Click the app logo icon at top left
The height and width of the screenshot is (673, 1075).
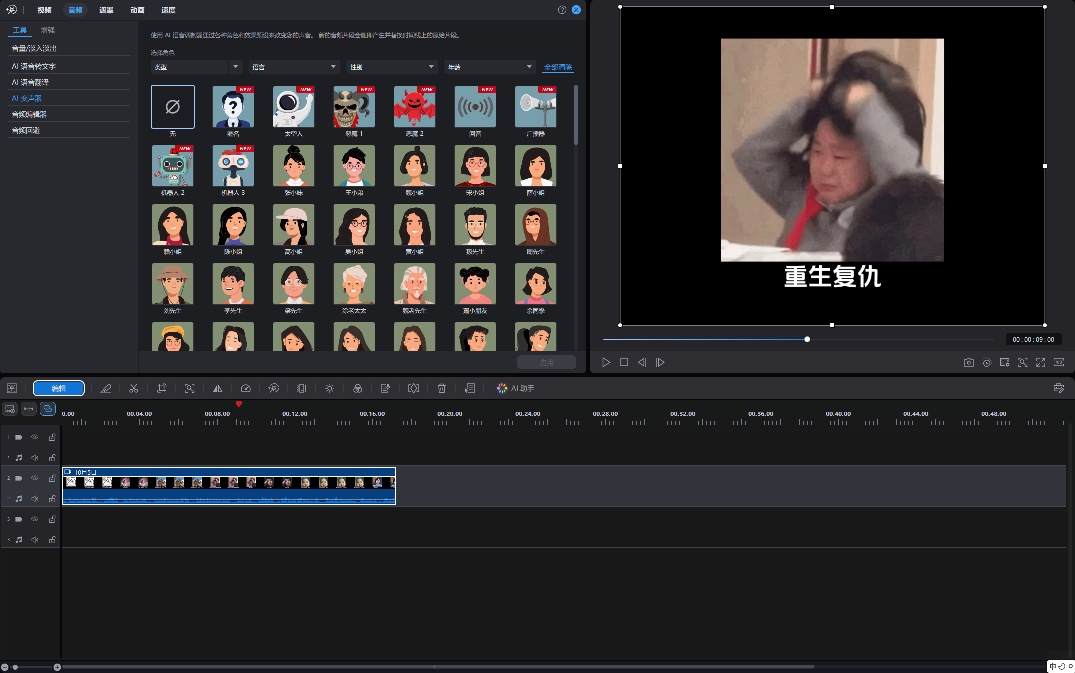[x=12, y=10]
